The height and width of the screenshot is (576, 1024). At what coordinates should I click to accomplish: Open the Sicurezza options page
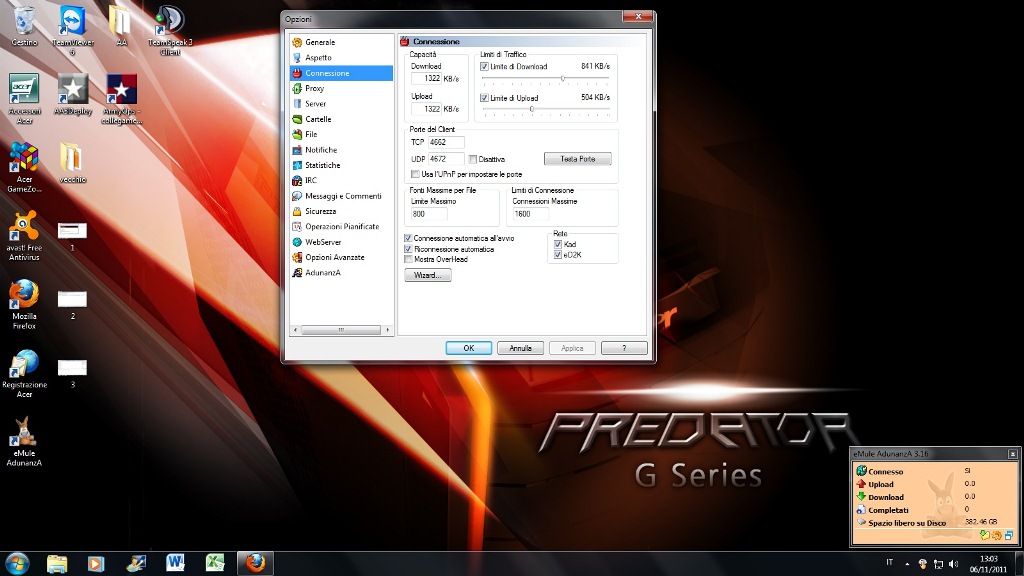pyautogui.click(x=320, y=211)
